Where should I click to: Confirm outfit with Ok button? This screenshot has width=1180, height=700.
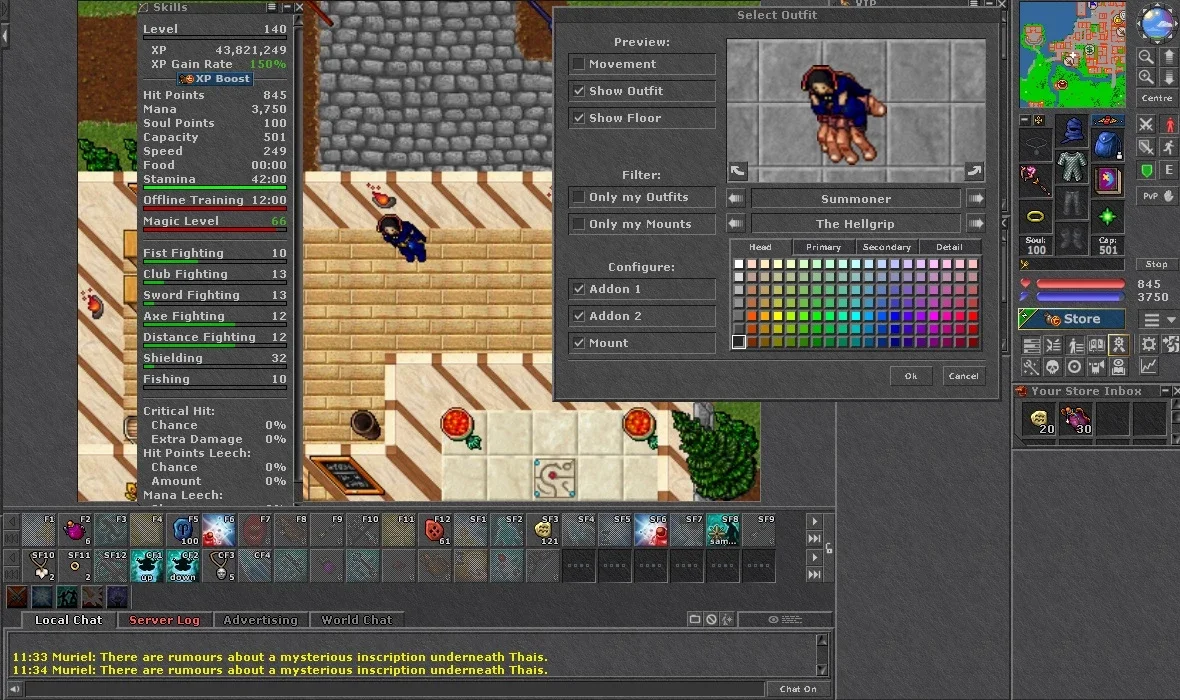point(911,376)
